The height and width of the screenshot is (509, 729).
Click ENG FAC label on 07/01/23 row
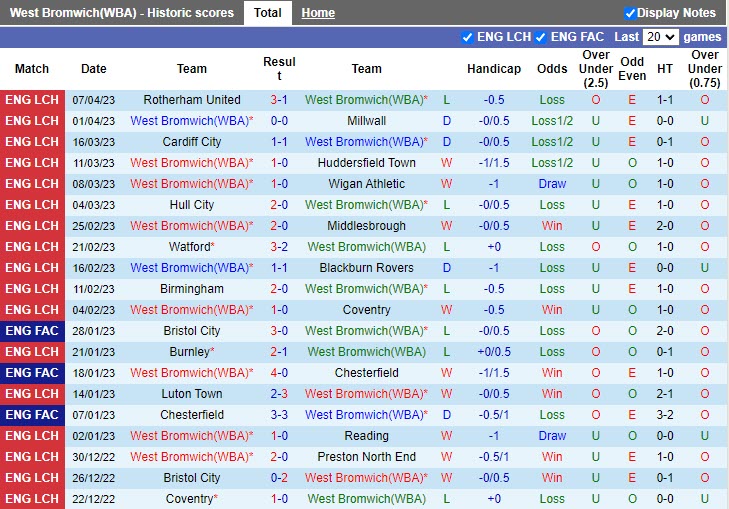point(32,415)
